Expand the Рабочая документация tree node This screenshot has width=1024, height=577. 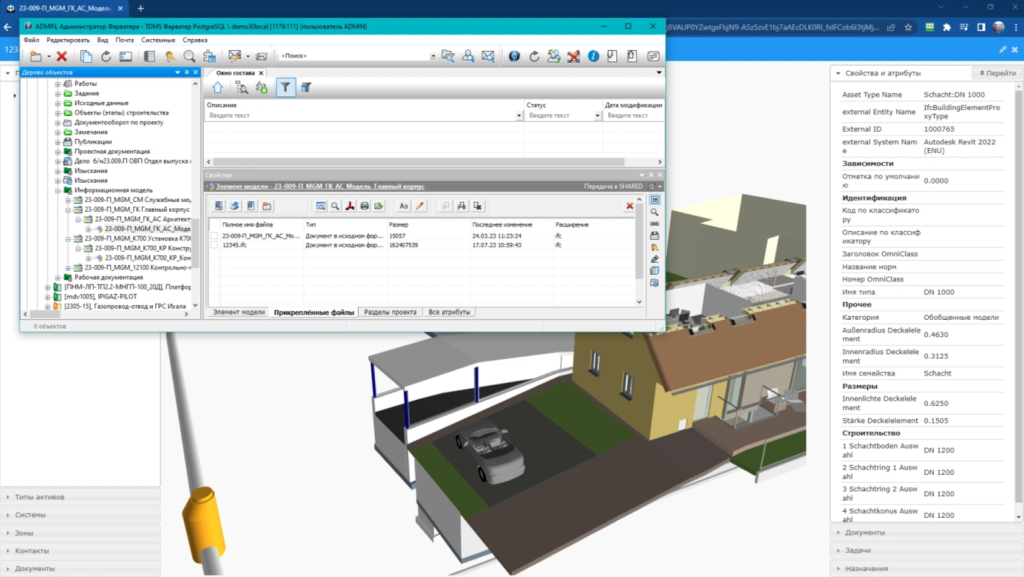tap(59, 277)
